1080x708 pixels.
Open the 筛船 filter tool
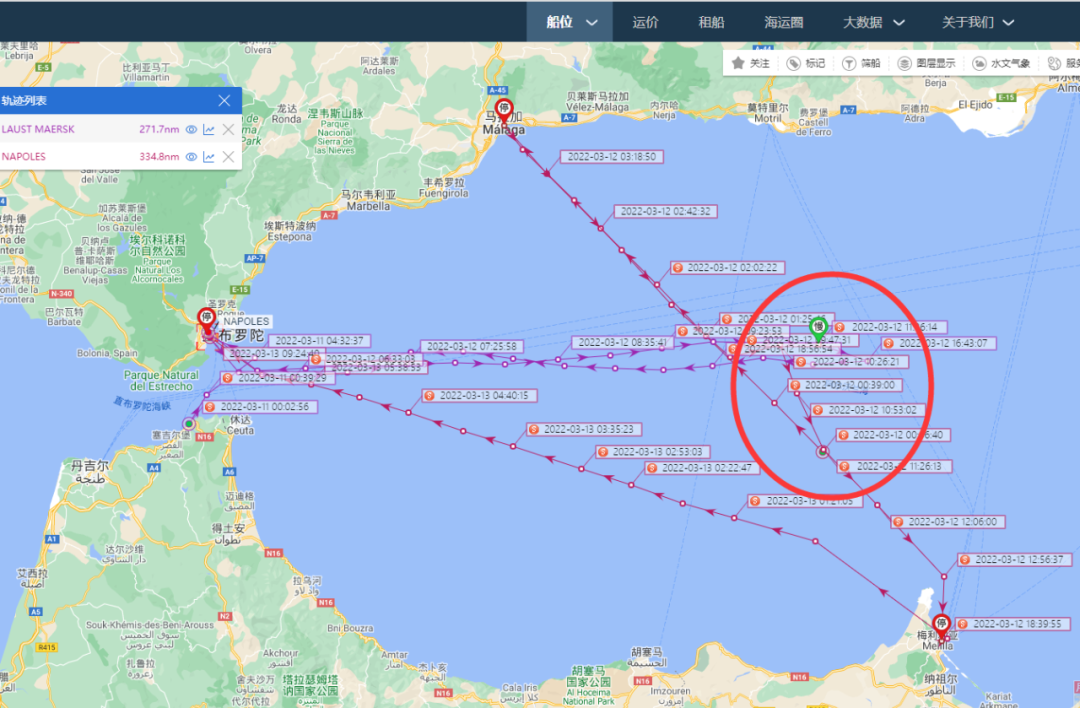coord(861,63)
